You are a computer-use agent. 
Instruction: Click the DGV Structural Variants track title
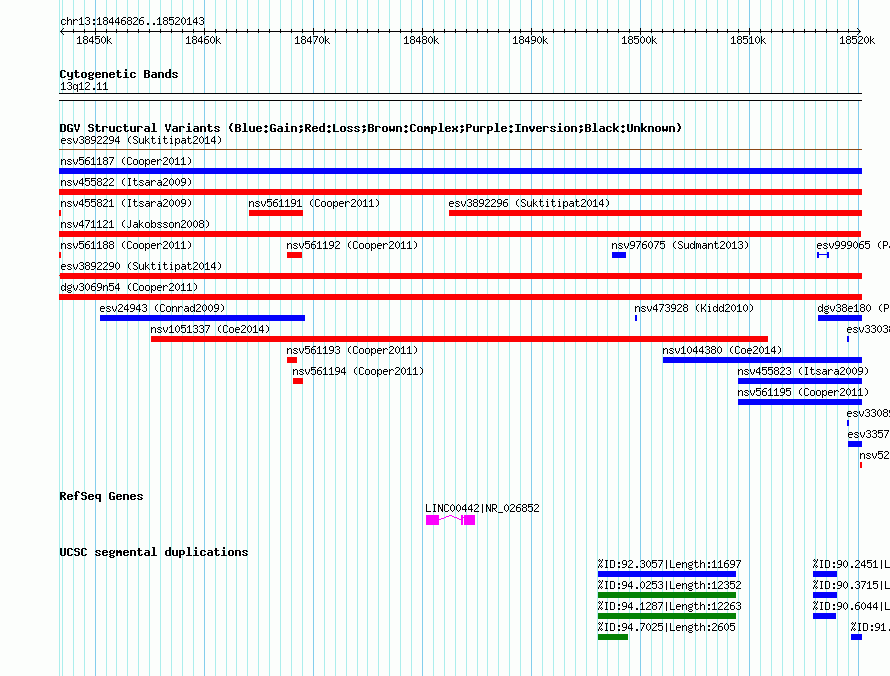[x=371, y=128]
